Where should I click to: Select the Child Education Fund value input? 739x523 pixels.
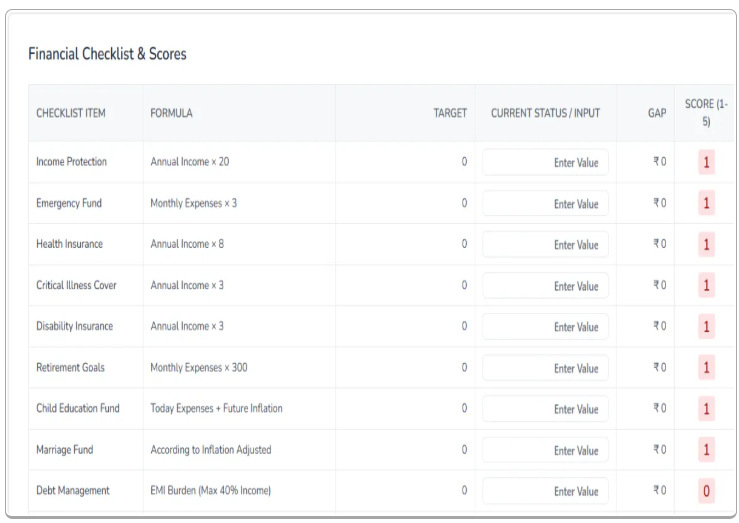[x=545, y=409]
